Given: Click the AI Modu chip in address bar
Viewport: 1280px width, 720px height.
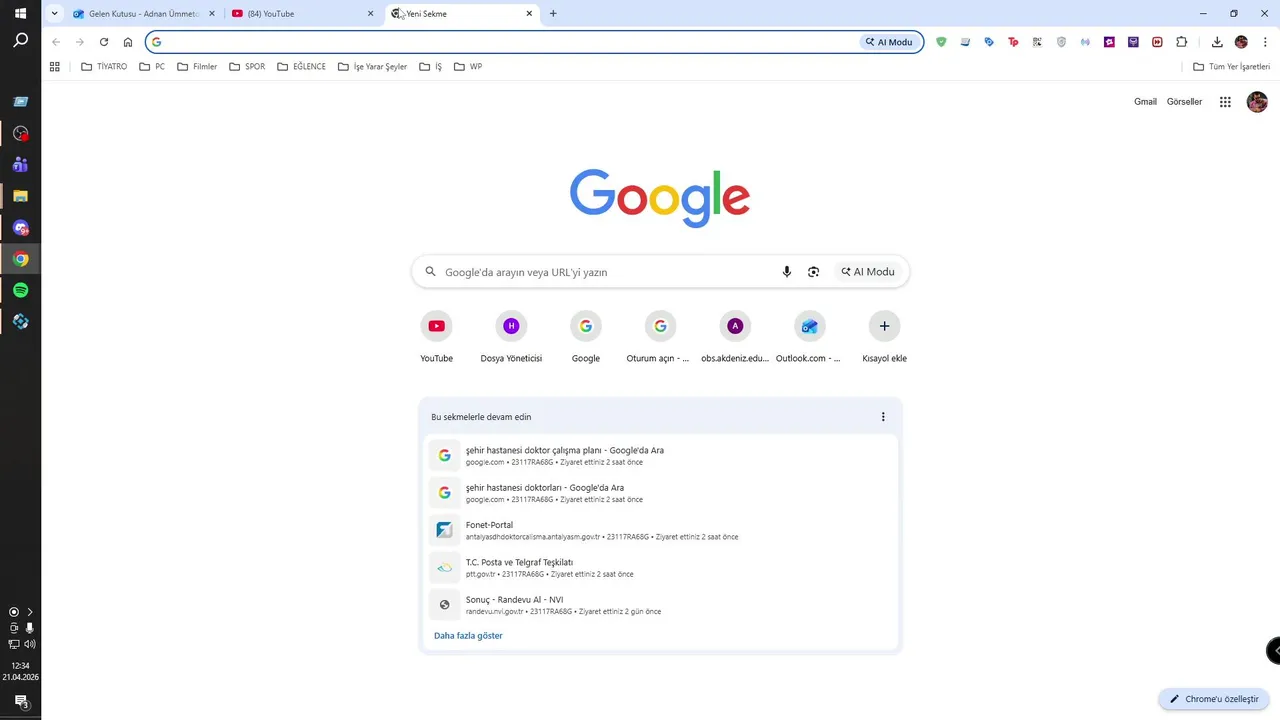Looking at the screenshot, I should 890,42.
